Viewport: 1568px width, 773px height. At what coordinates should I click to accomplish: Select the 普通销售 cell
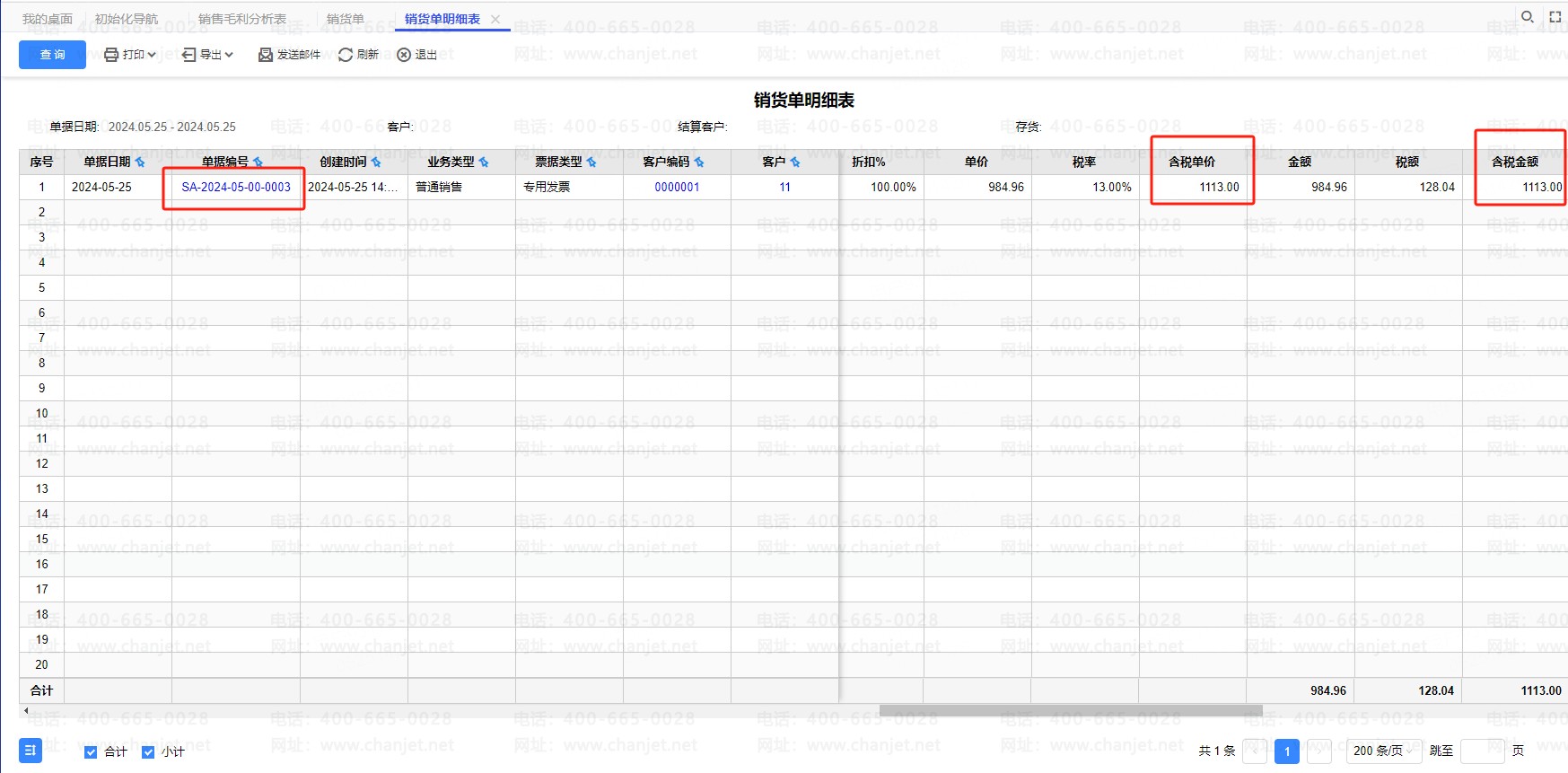click(x=461, y=187)
